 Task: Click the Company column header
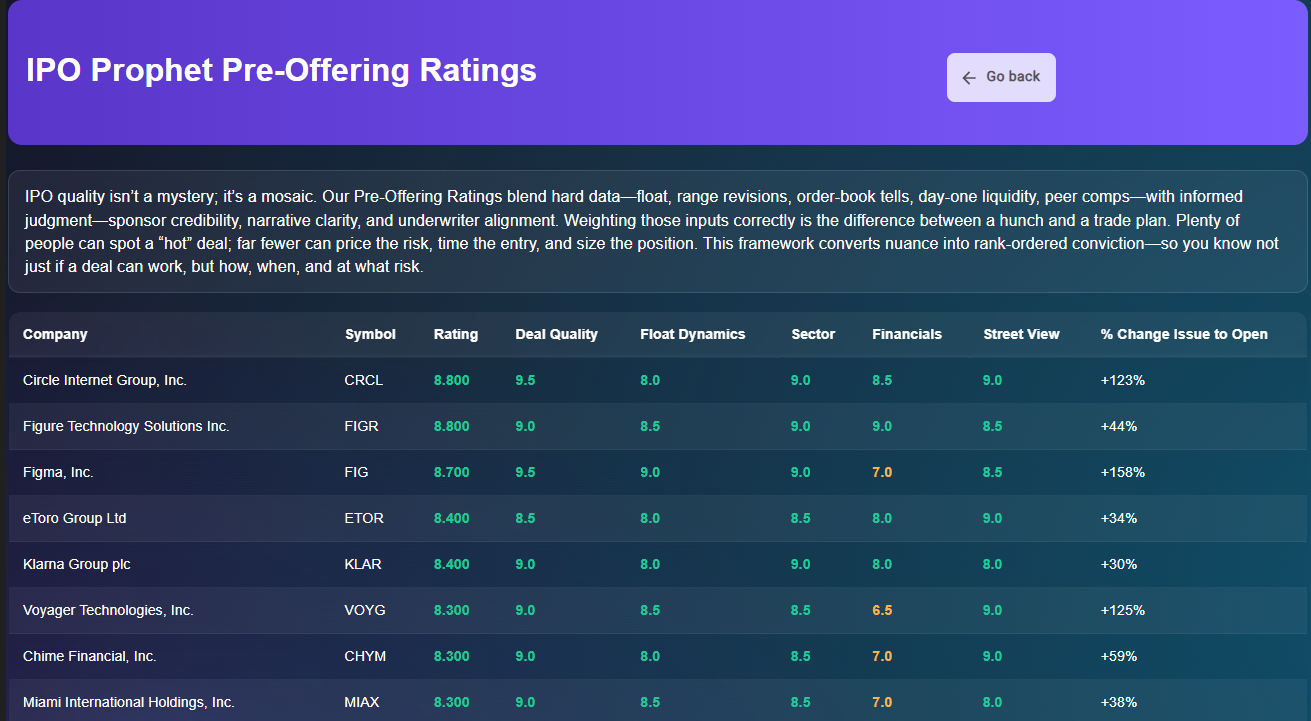point(55,334)
